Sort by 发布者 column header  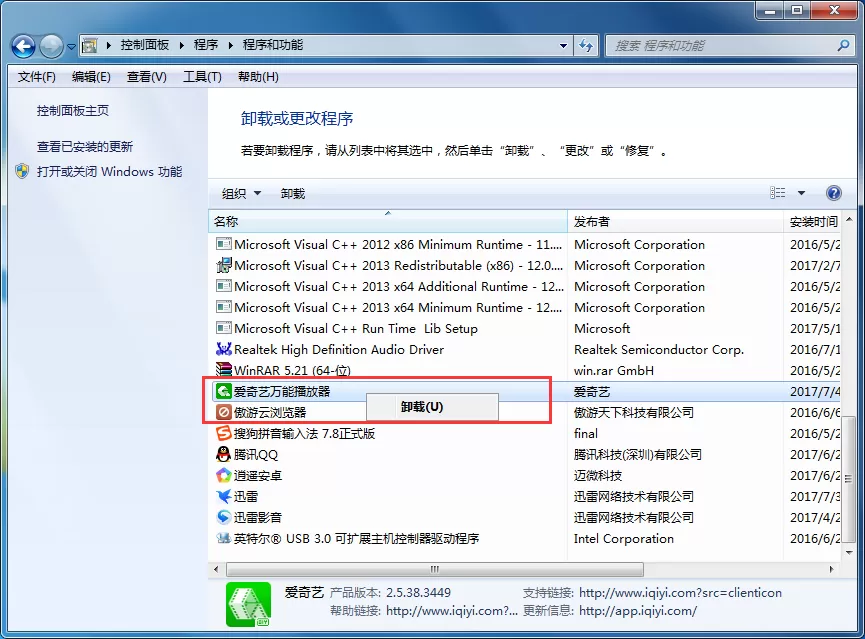click(675, 221)
